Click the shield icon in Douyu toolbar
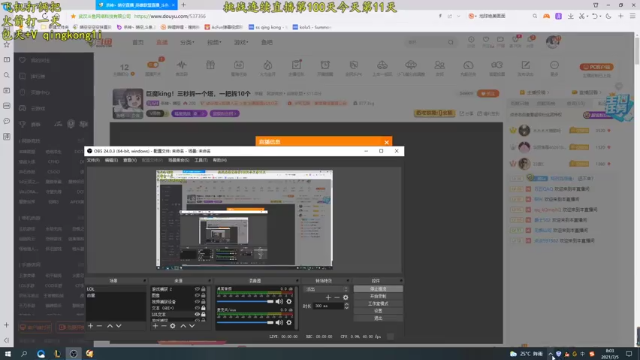Viewport: 640px width, 360px height. coord(353,65)
